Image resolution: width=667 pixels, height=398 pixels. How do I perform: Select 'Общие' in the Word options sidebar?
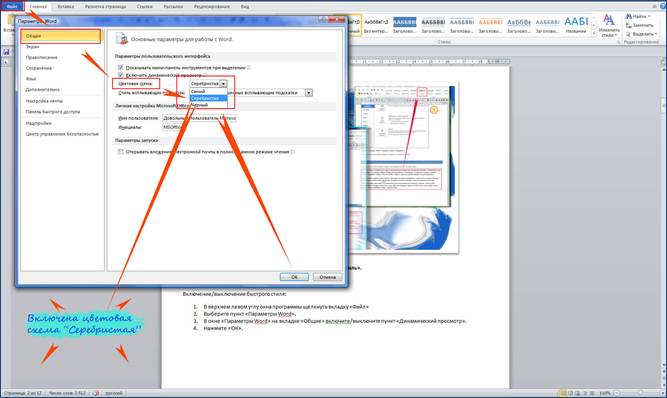point(61,36)
